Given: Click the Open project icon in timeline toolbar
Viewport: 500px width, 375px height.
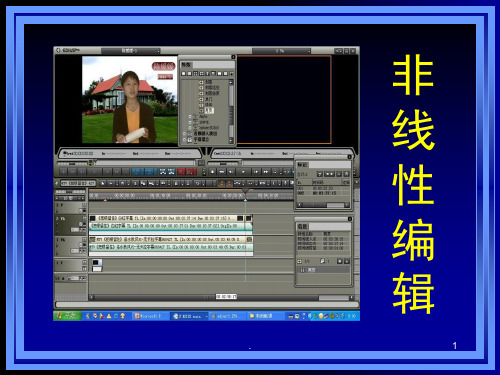Looking at the screenshot, I should pyautogui.click(x=111, y=183).
